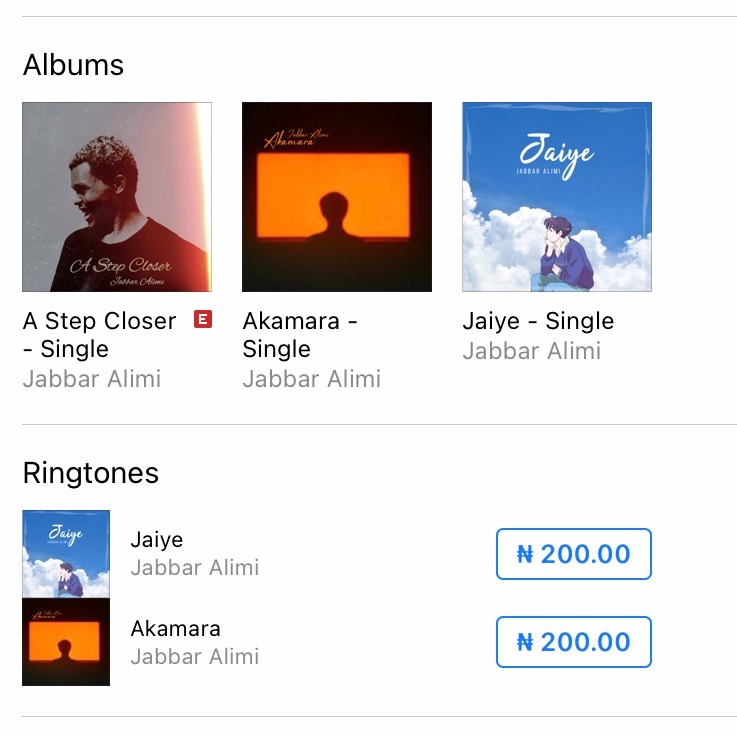Buy the Jaiye ringtone for ₦200.00

pyautogui.click(x=574, y=554)
